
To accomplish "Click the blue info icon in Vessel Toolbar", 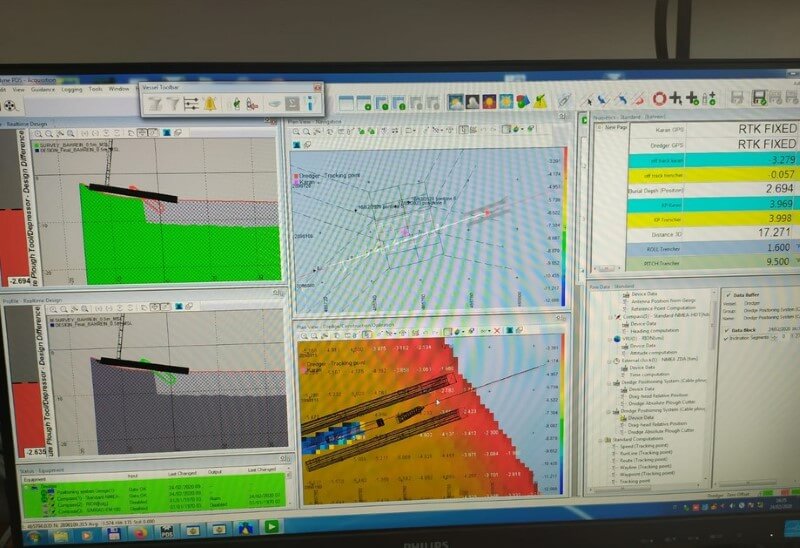I will tap(310, 103).
